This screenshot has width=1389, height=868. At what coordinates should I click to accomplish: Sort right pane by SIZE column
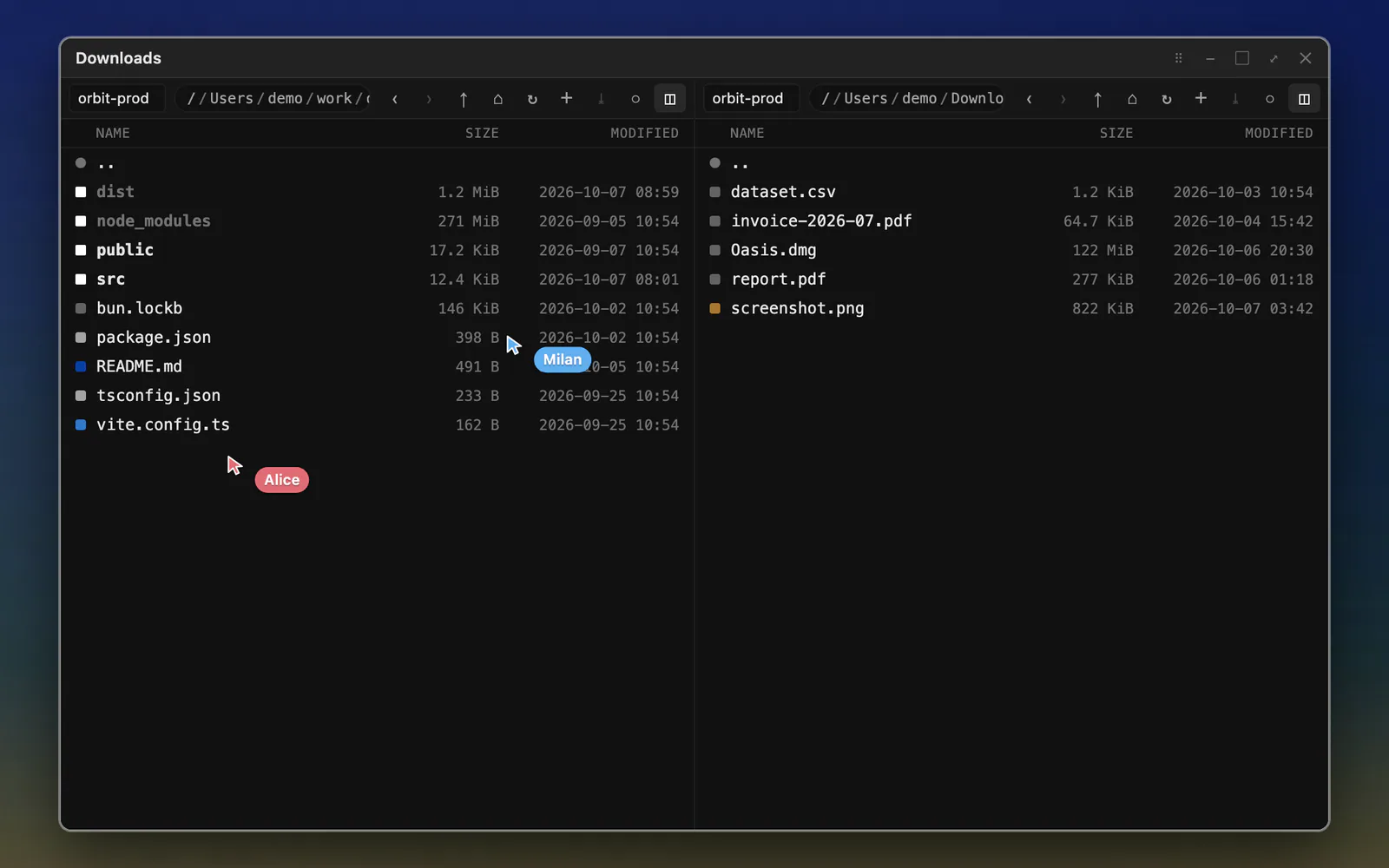click(x=1116, y=133)
